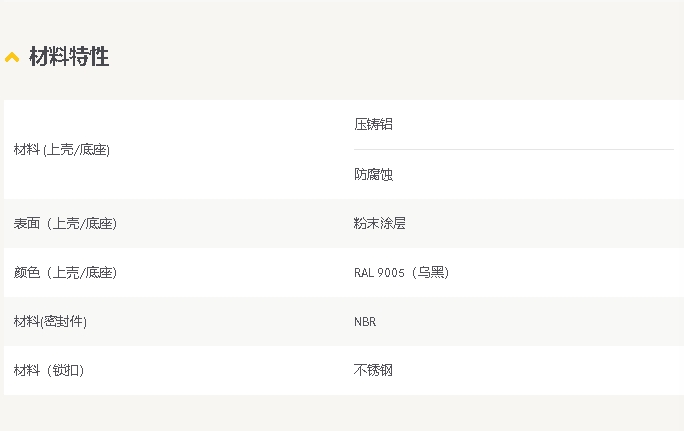Click blank space in the 密封件 row
Viewport: 684px width, 431px height.
pos(523,322)
